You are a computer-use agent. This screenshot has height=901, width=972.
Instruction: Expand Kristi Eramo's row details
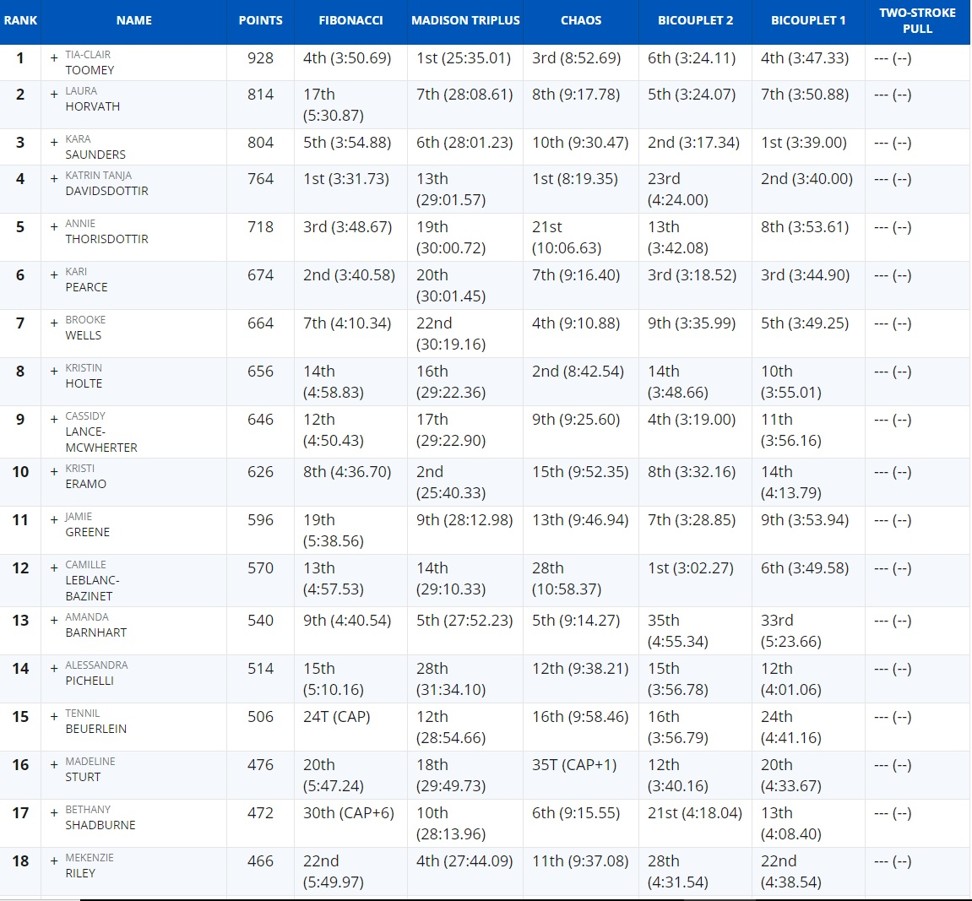click(54, 472)
